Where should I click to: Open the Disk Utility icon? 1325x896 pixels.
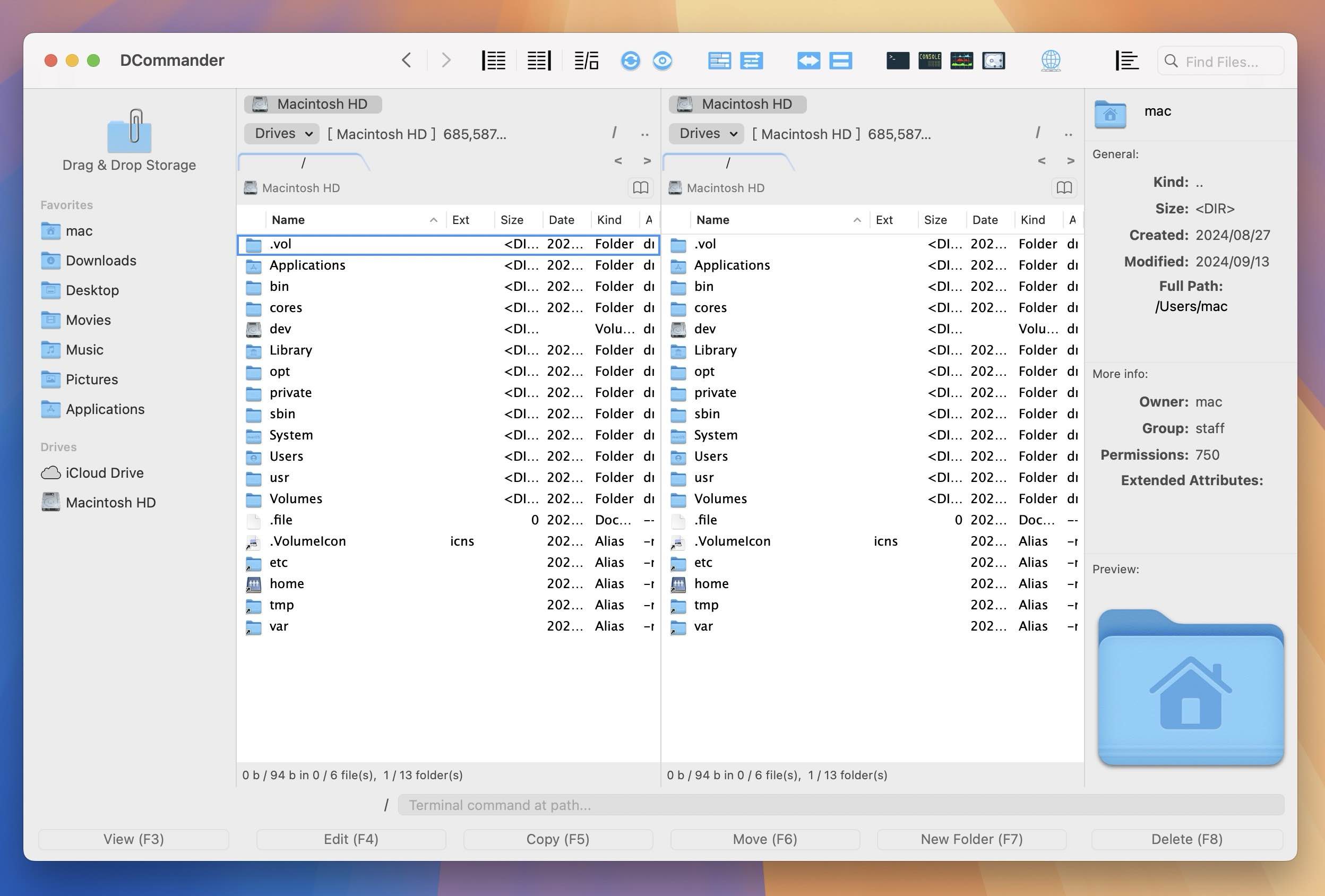(993, 61)
